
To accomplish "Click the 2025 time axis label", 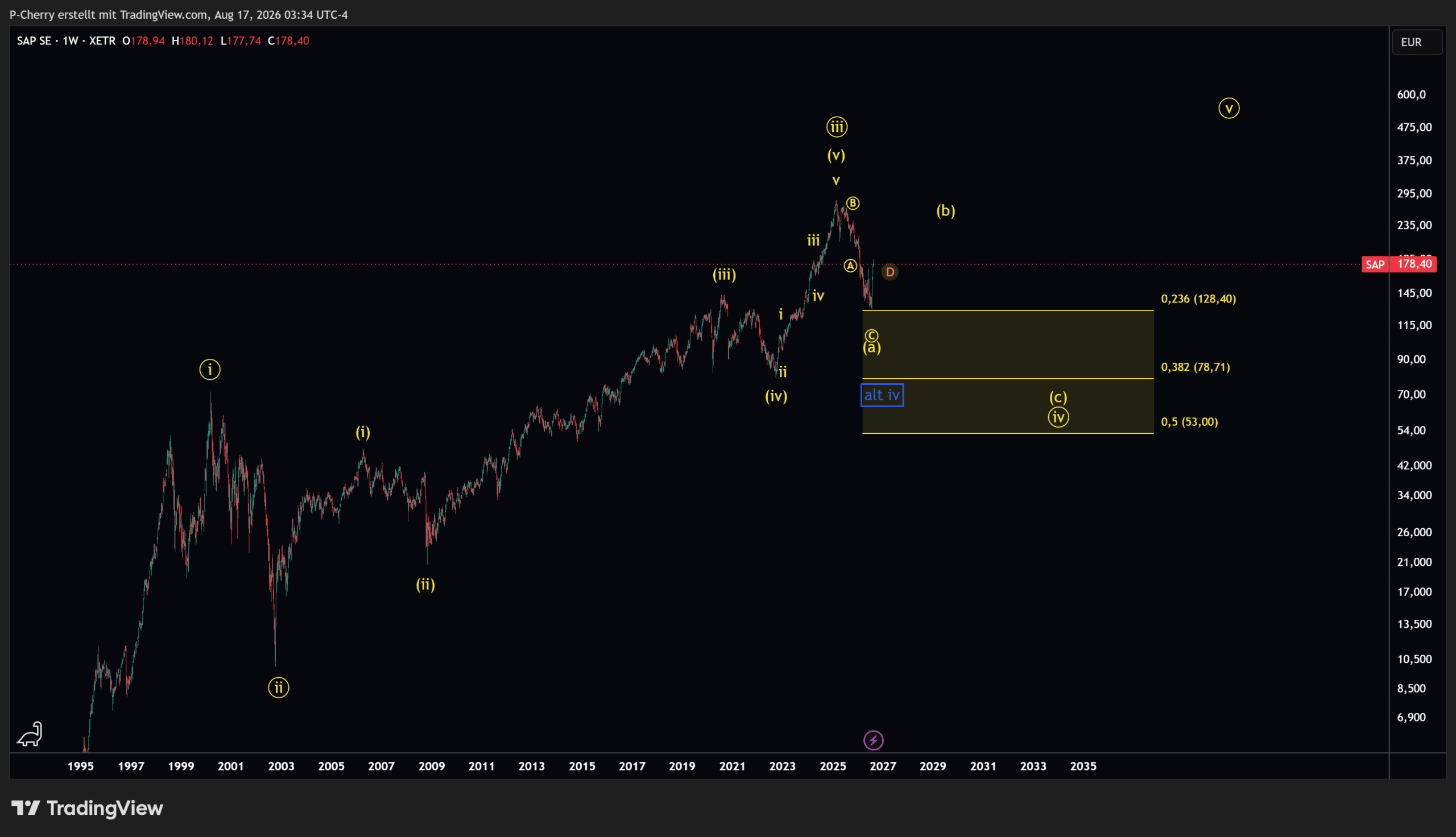I will pyautogui.click(x=833, y=766).
